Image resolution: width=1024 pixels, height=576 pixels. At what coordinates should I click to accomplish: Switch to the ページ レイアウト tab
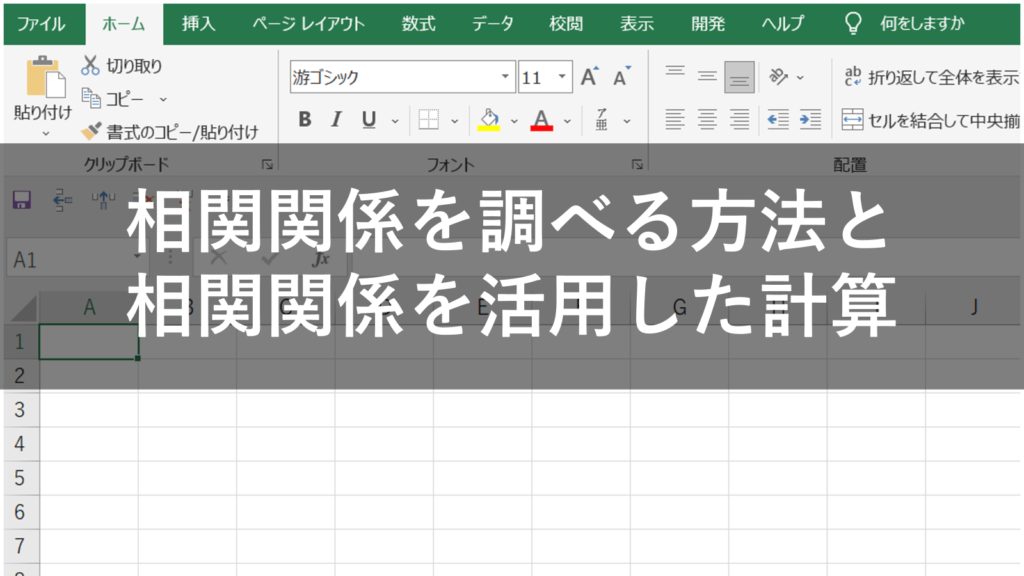(x=308, y=24)
